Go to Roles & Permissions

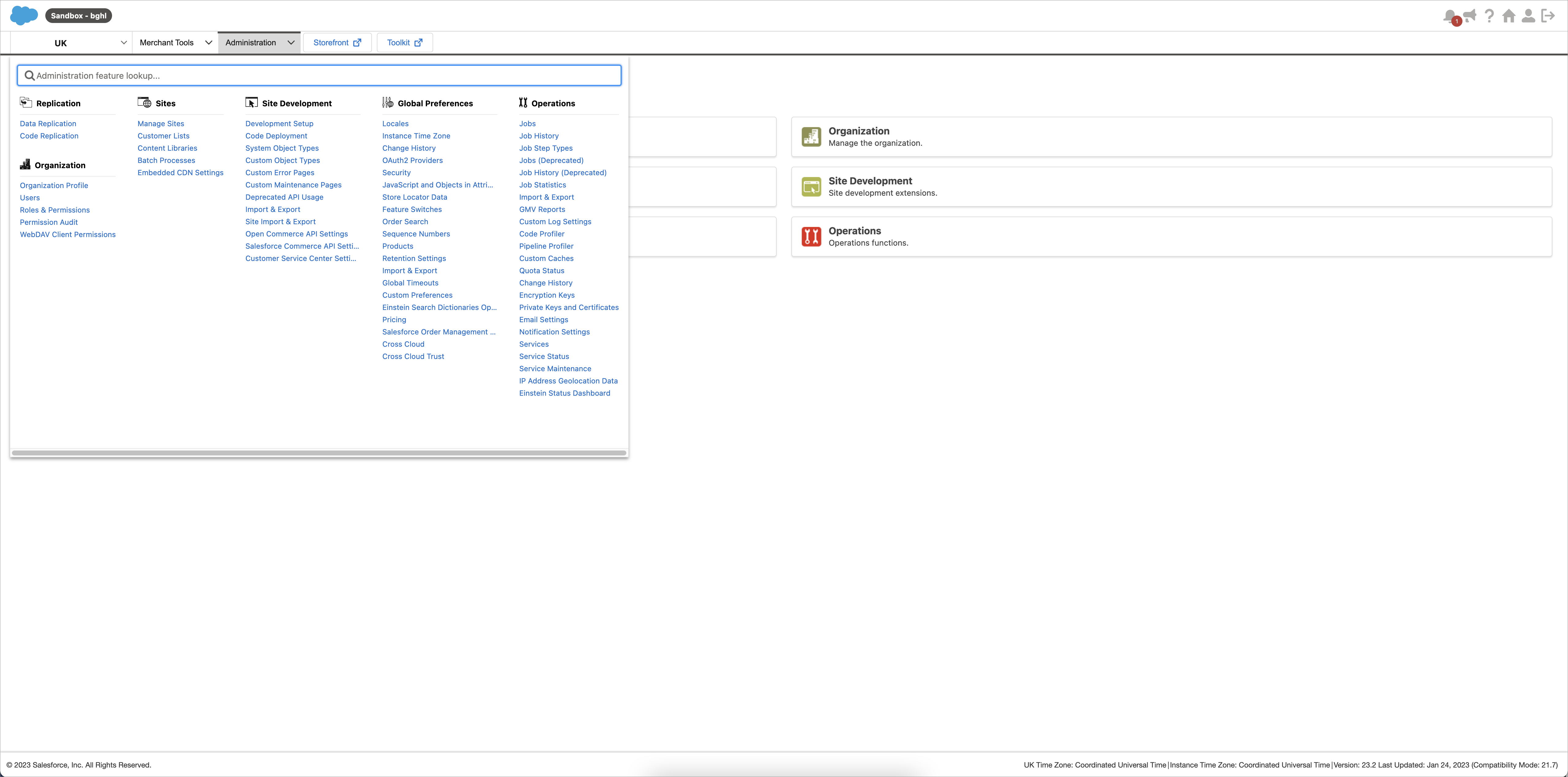click(x=55, y=210)
